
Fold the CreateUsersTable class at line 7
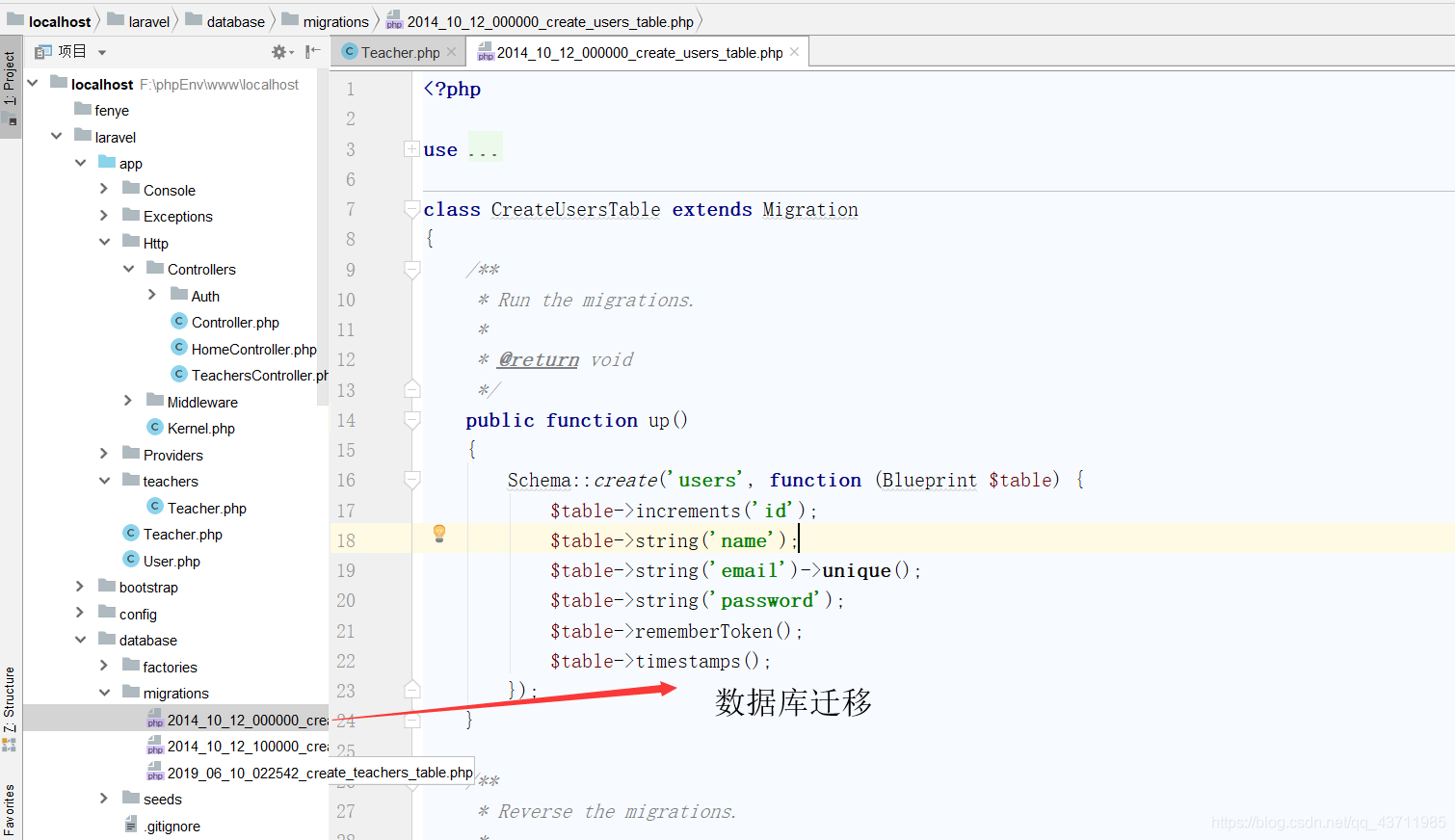click(x=411, y=209)
